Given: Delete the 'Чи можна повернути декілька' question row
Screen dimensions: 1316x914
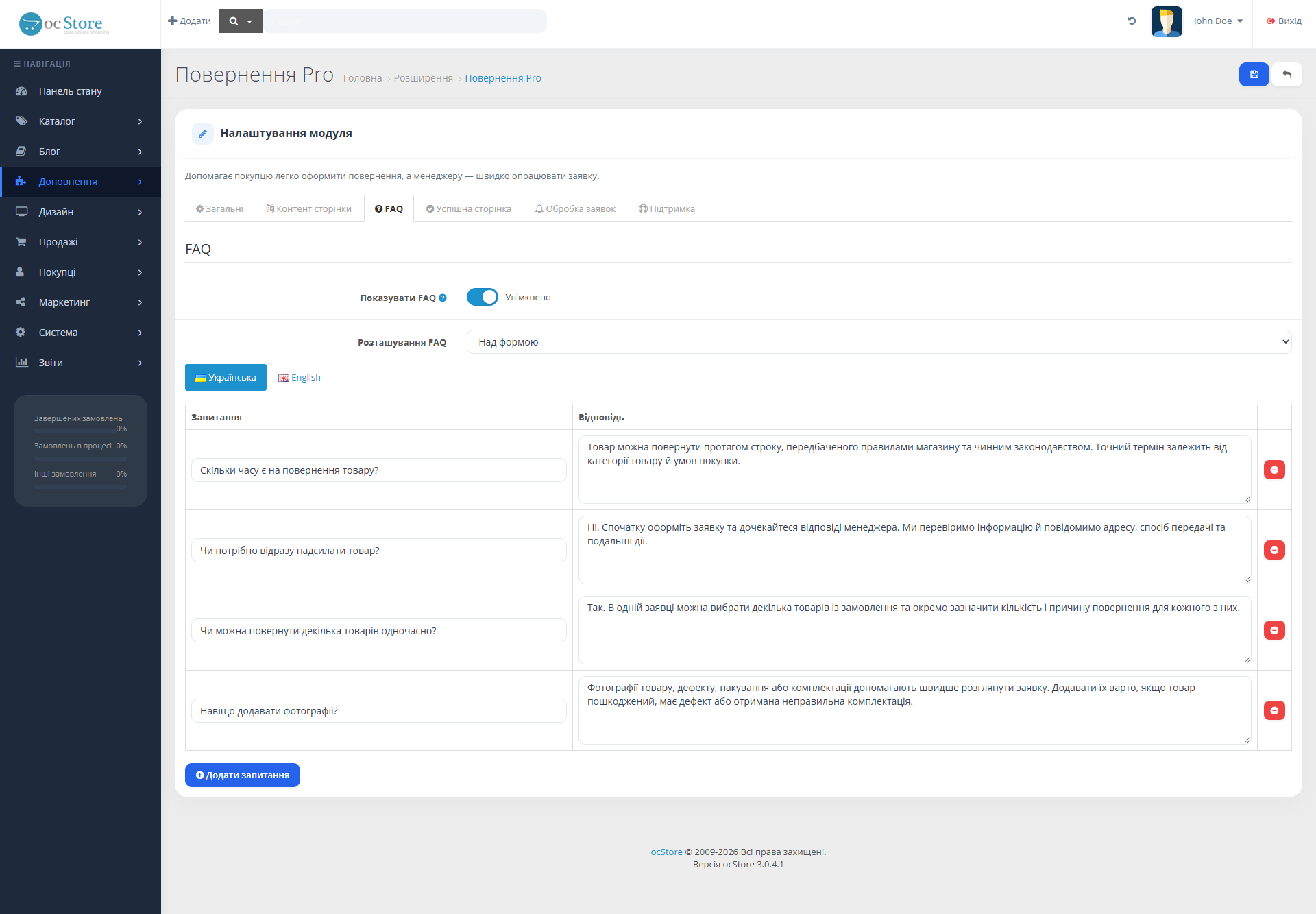Looking at the screenshot, I should click(x=1274, y=630).
